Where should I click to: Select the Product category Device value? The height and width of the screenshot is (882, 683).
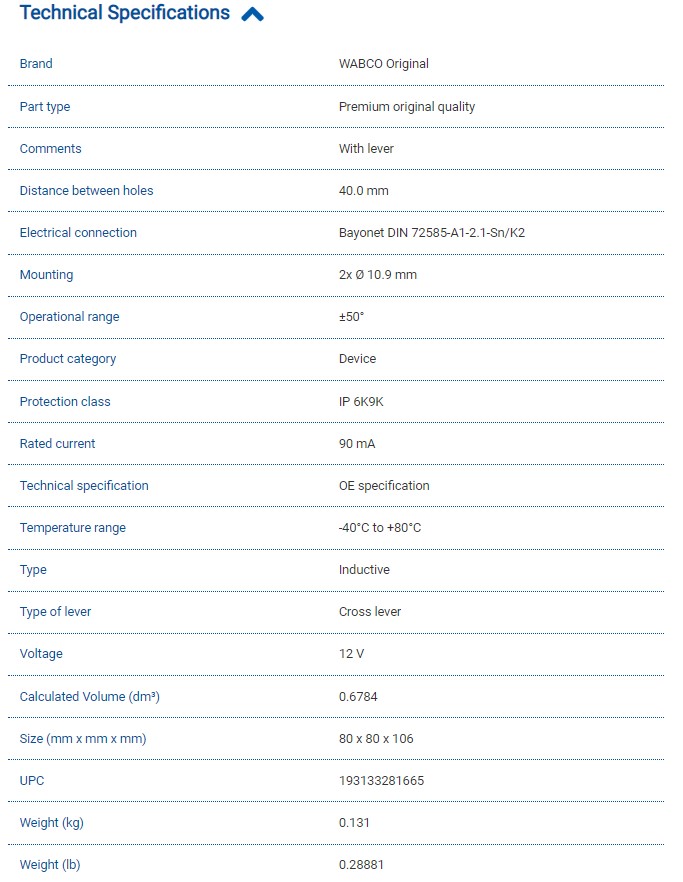pyautogui.click(x=357, y=359)
